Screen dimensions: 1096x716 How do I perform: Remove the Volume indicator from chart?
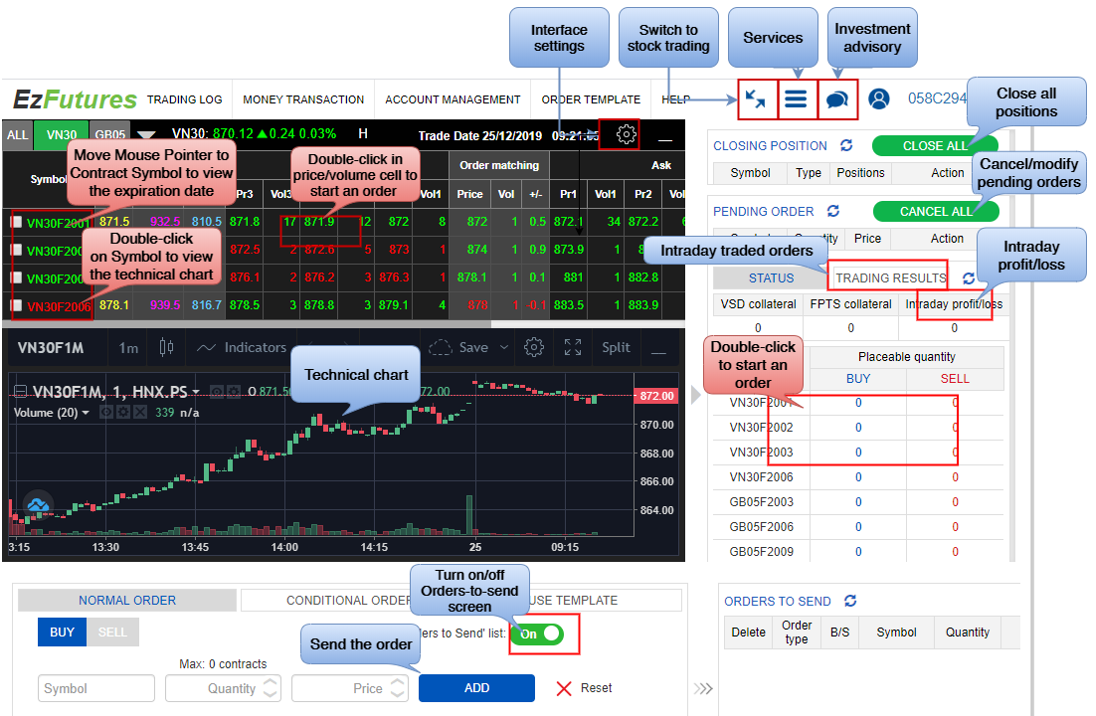140,413
